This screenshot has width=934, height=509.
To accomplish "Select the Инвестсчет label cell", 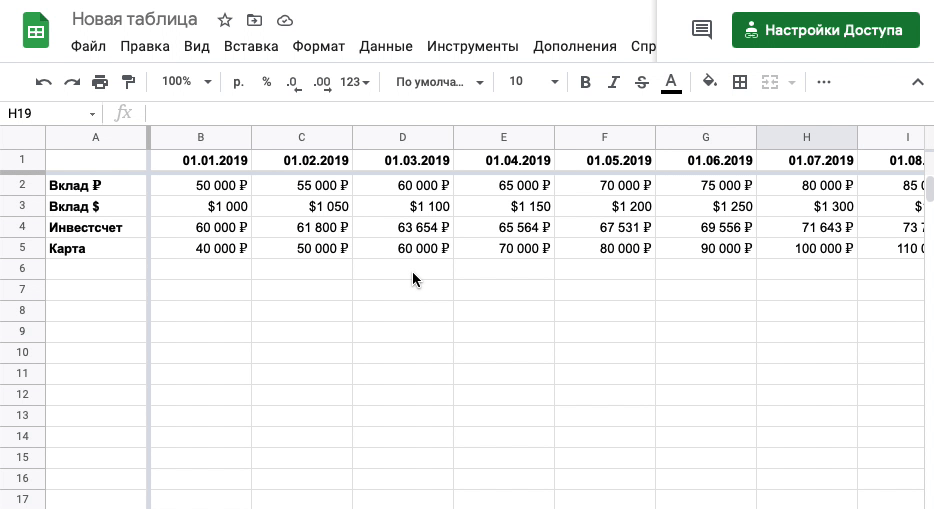I will tap(96, 227).
